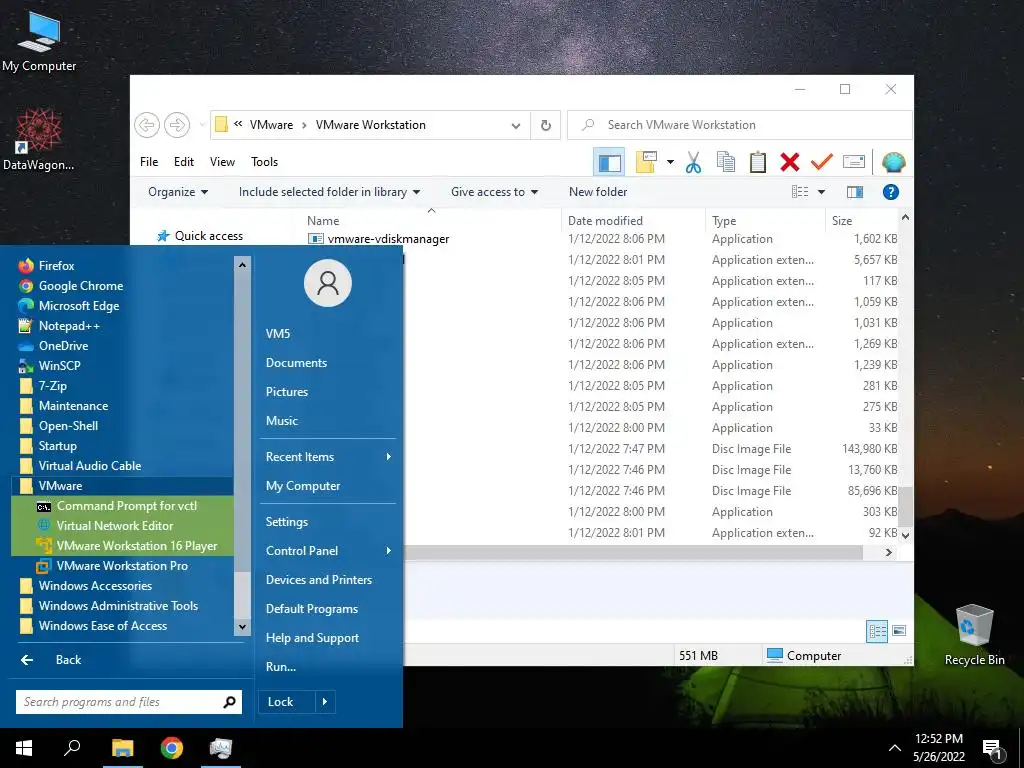This screenshot has height=768, width=1024.
Task: Click the Lock button in start menu
Action: (x=287, y=702)
